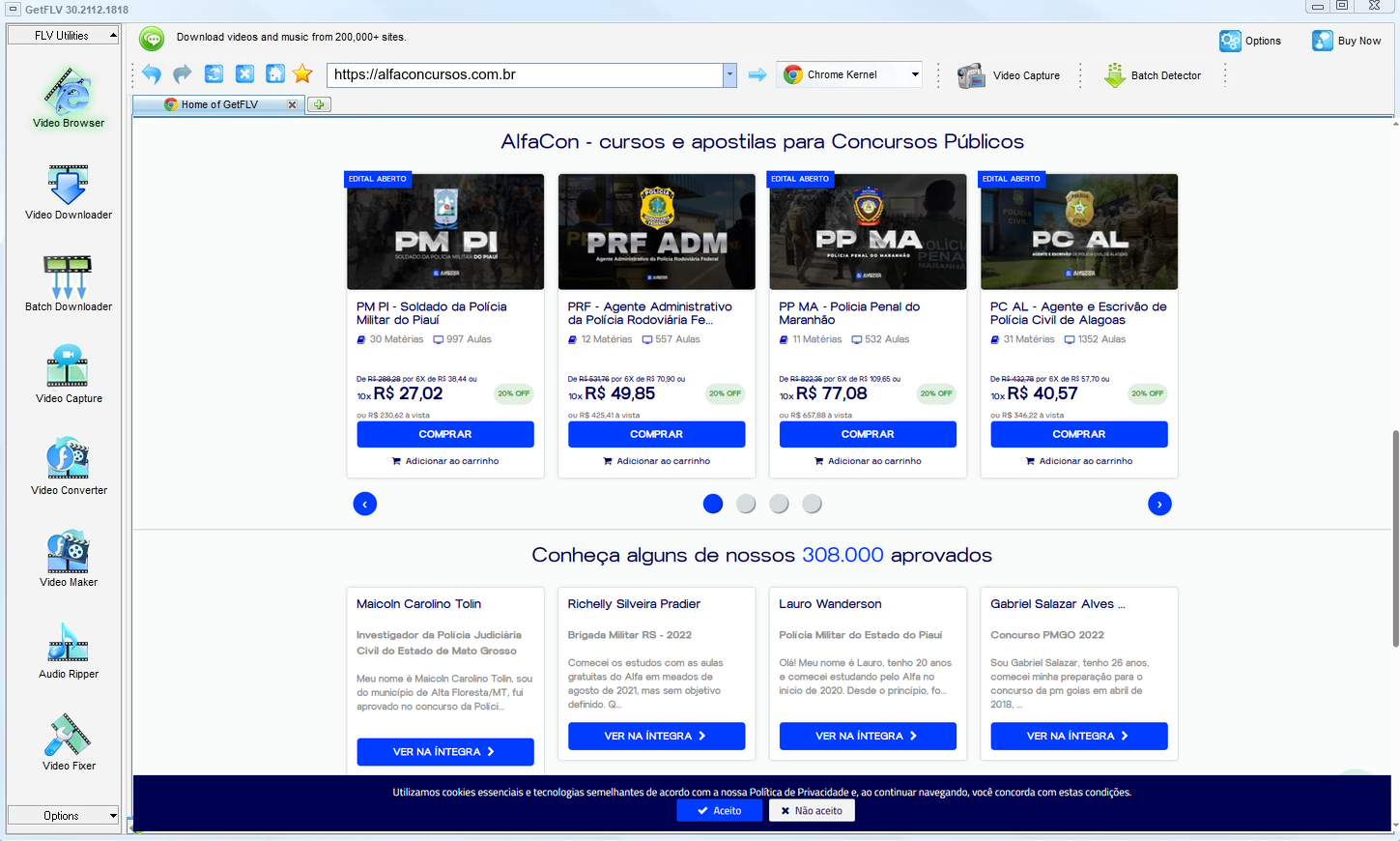Stop loading the page
1400x841 pixels.
tap(244, 74)
